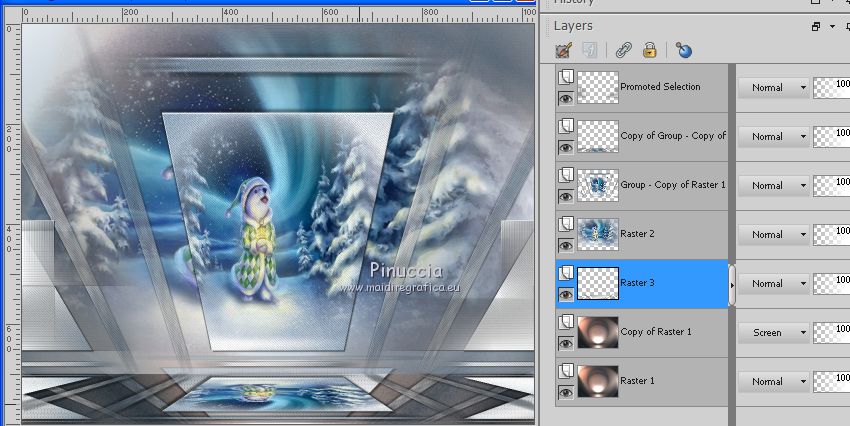Hide the Promoted Selection layer
This screenshot has width=850, height=426.
coord(565,99)
